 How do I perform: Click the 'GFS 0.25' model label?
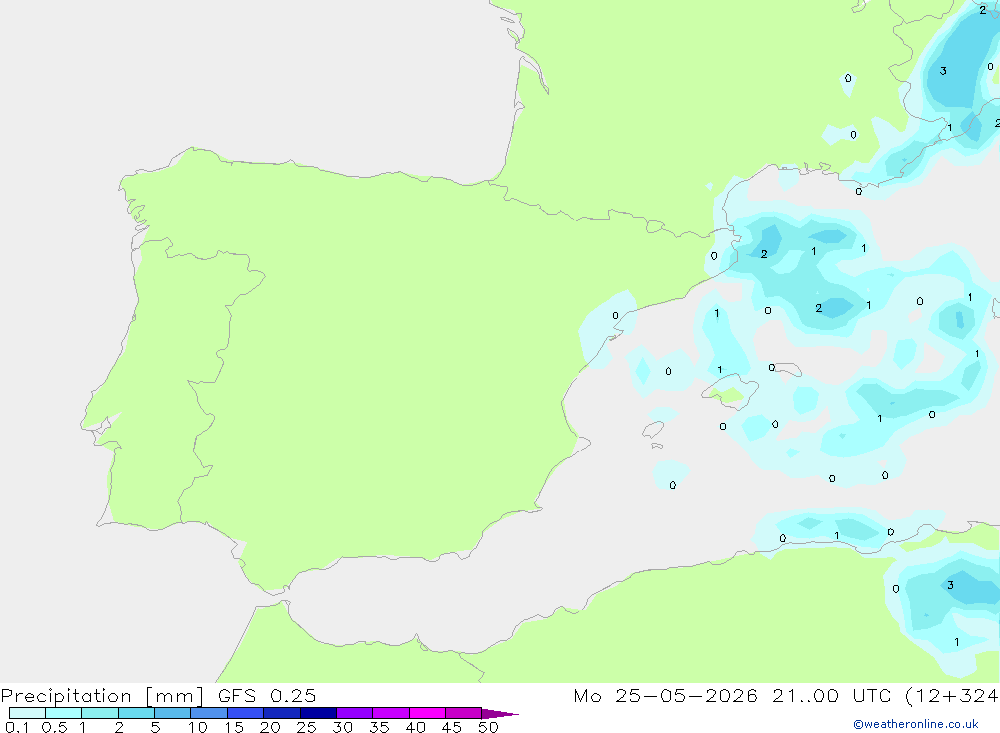[x=267, y=695]
